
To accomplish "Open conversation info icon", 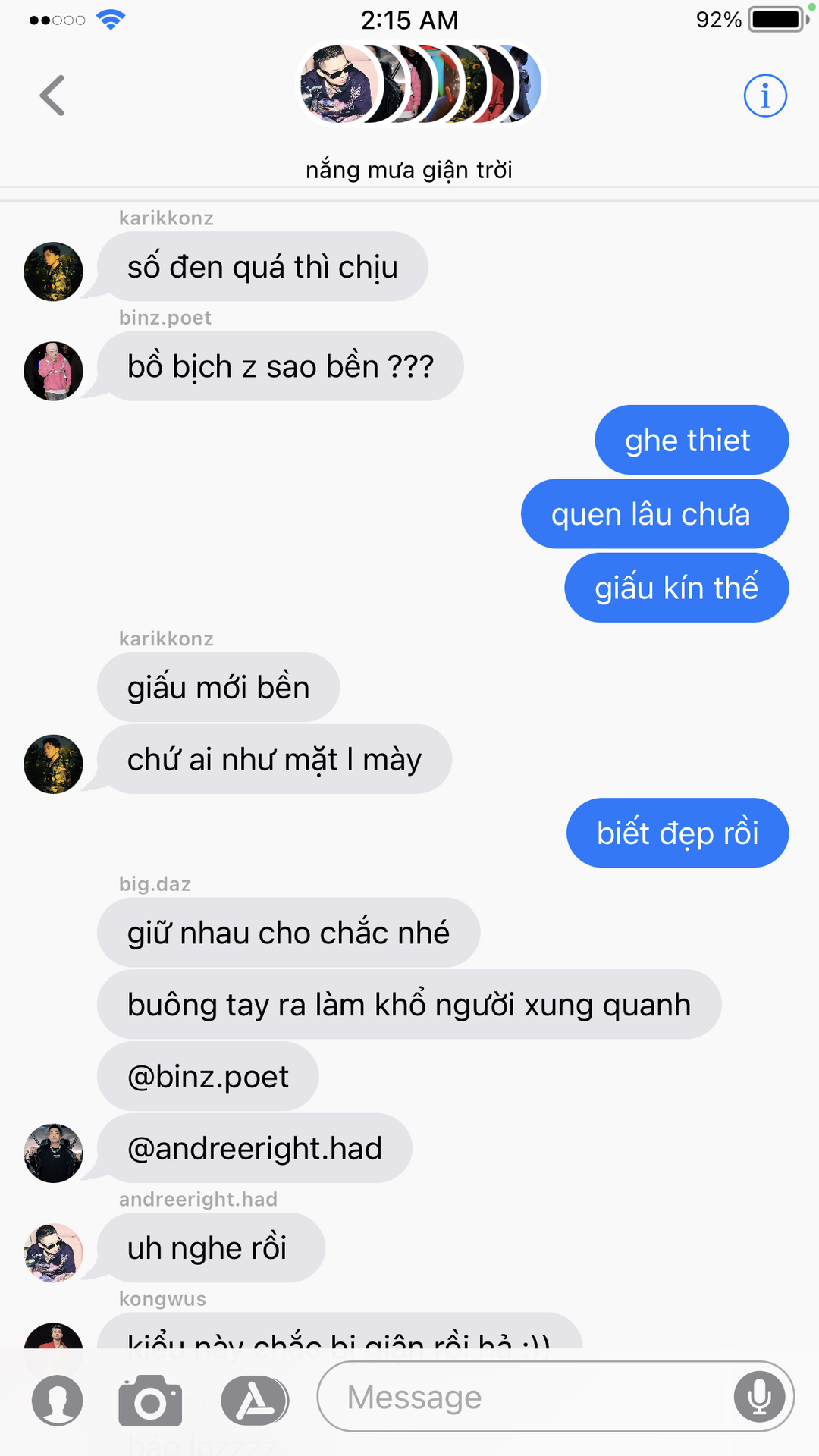I will [765, 96].
